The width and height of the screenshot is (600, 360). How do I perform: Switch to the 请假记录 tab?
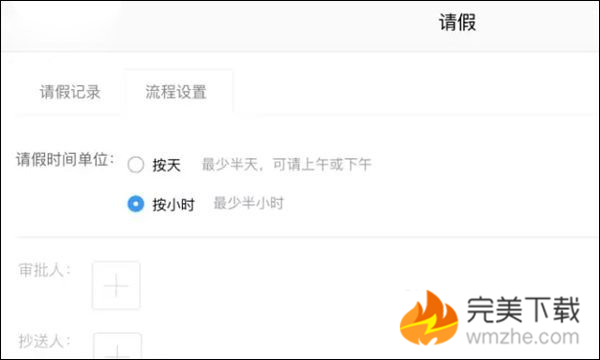click(x=70, y=92)
